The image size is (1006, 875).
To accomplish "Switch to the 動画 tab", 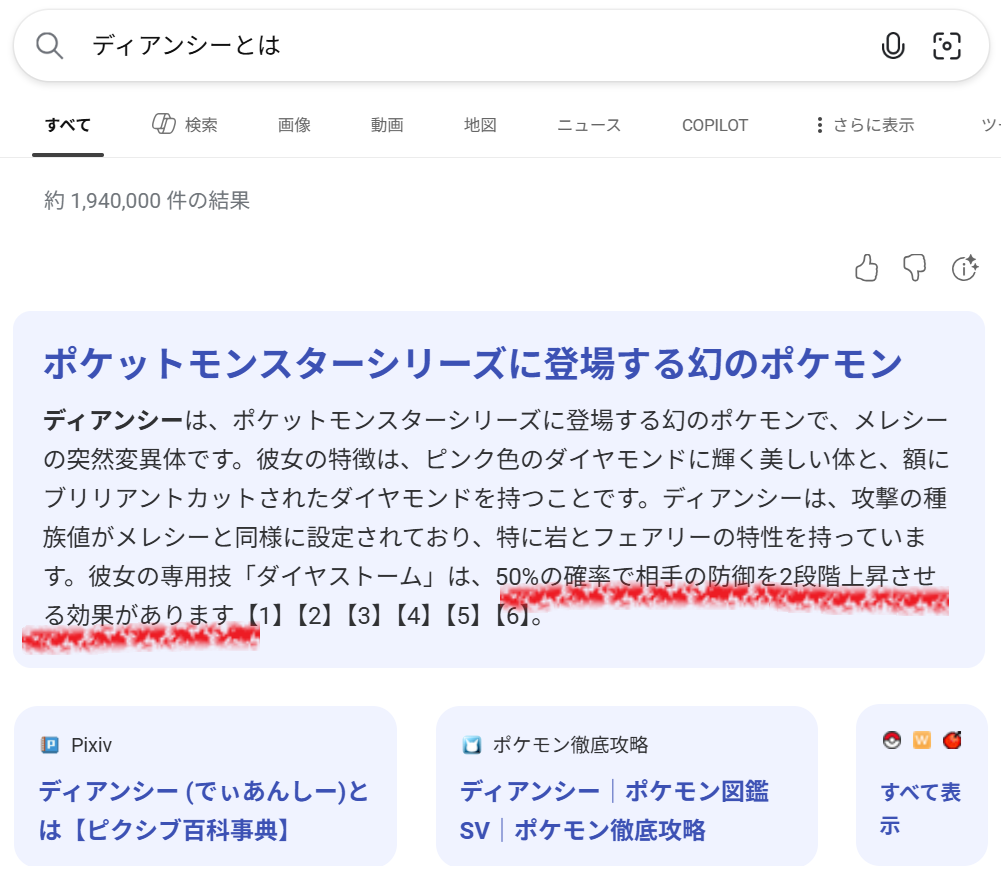I will click(x=387, y=125).
